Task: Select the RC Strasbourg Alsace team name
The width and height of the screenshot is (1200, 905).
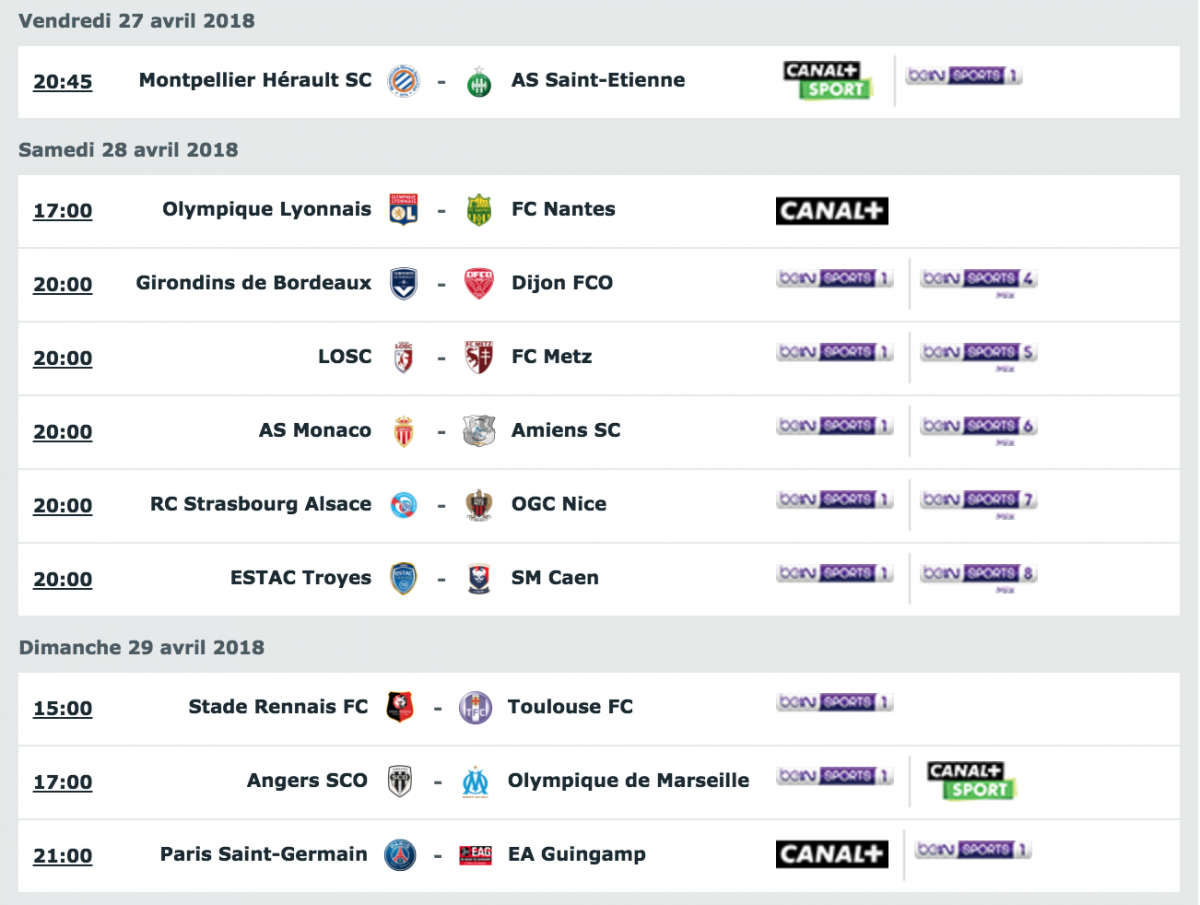Action: pos(261,504)
